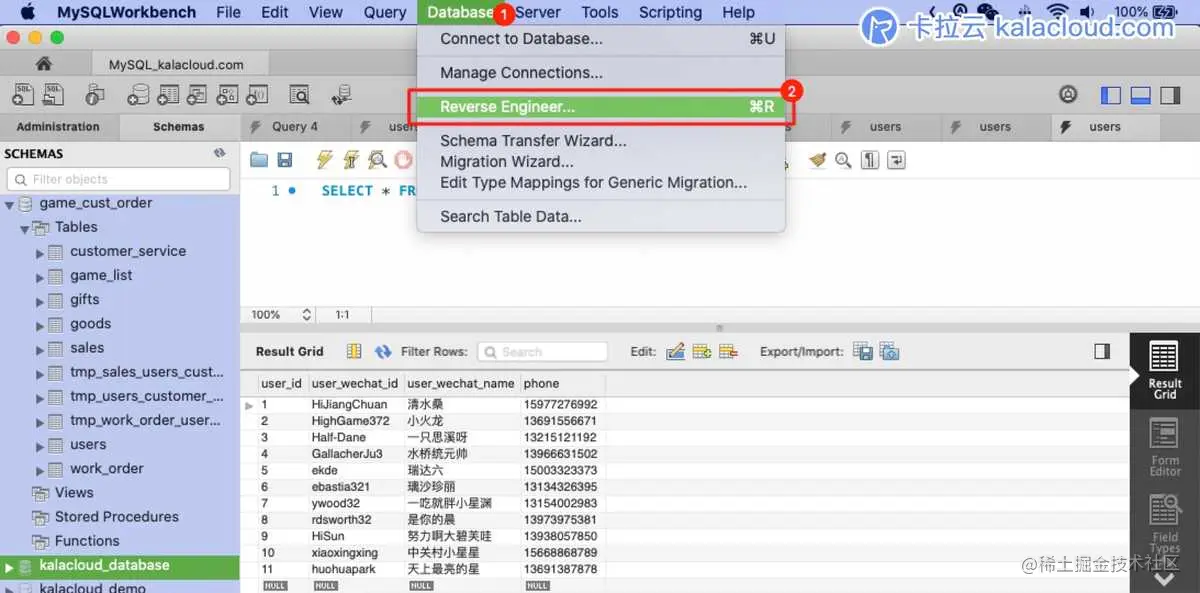Click the open SQL script file icon

[x=54, y=95]
